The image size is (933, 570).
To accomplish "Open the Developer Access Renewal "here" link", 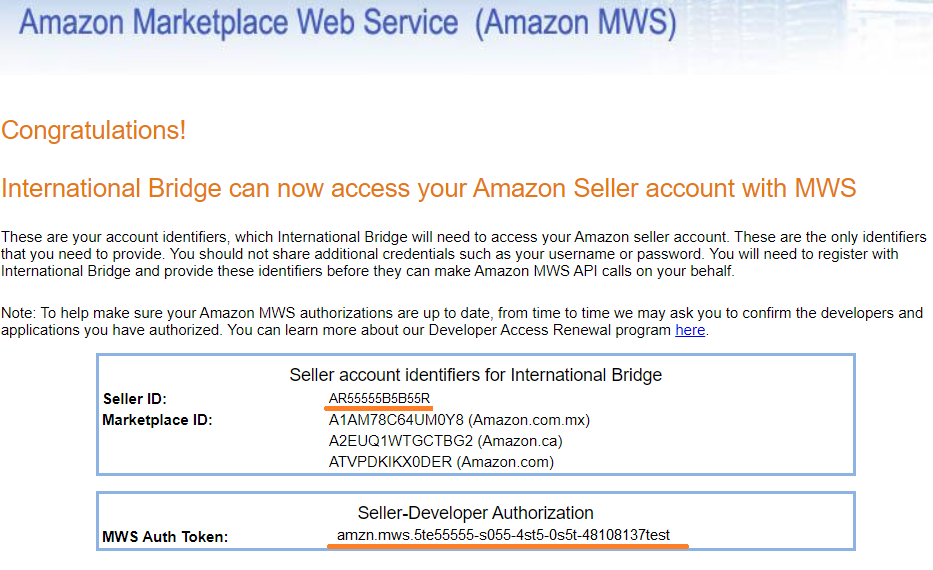I will click(x=690, y=330).
